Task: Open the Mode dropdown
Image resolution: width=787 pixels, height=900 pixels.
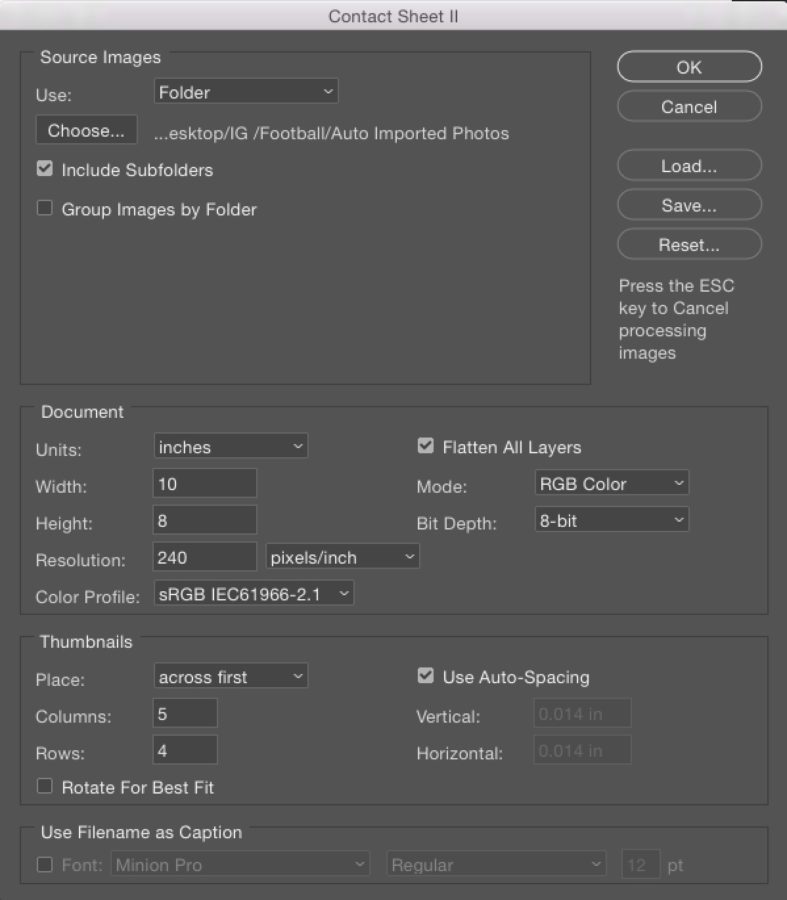Action: [x=610, y=483]
